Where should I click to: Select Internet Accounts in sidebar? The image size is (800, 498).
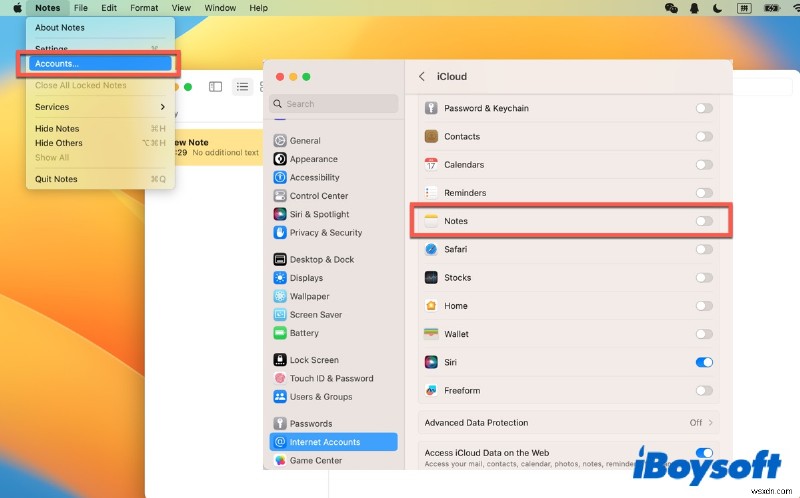click(334, 442)
